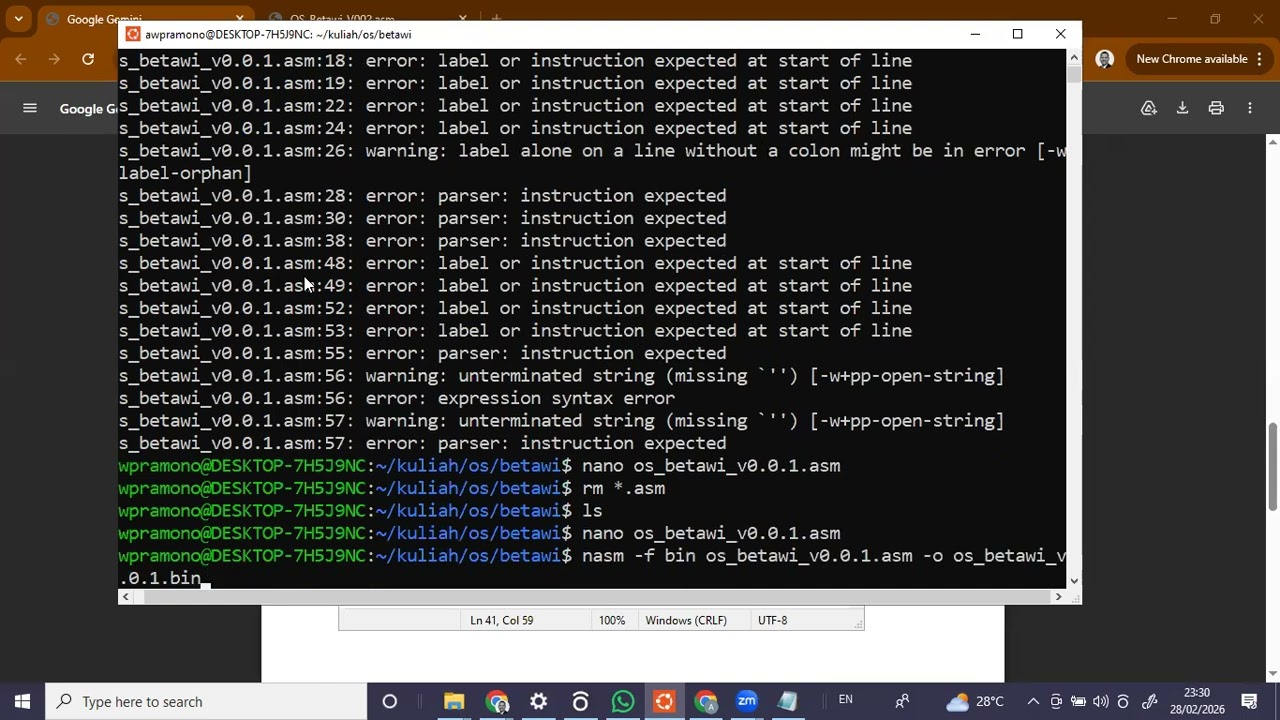
Task: Close the OS_Betawi asm tab
Action: tap(462, 19)
